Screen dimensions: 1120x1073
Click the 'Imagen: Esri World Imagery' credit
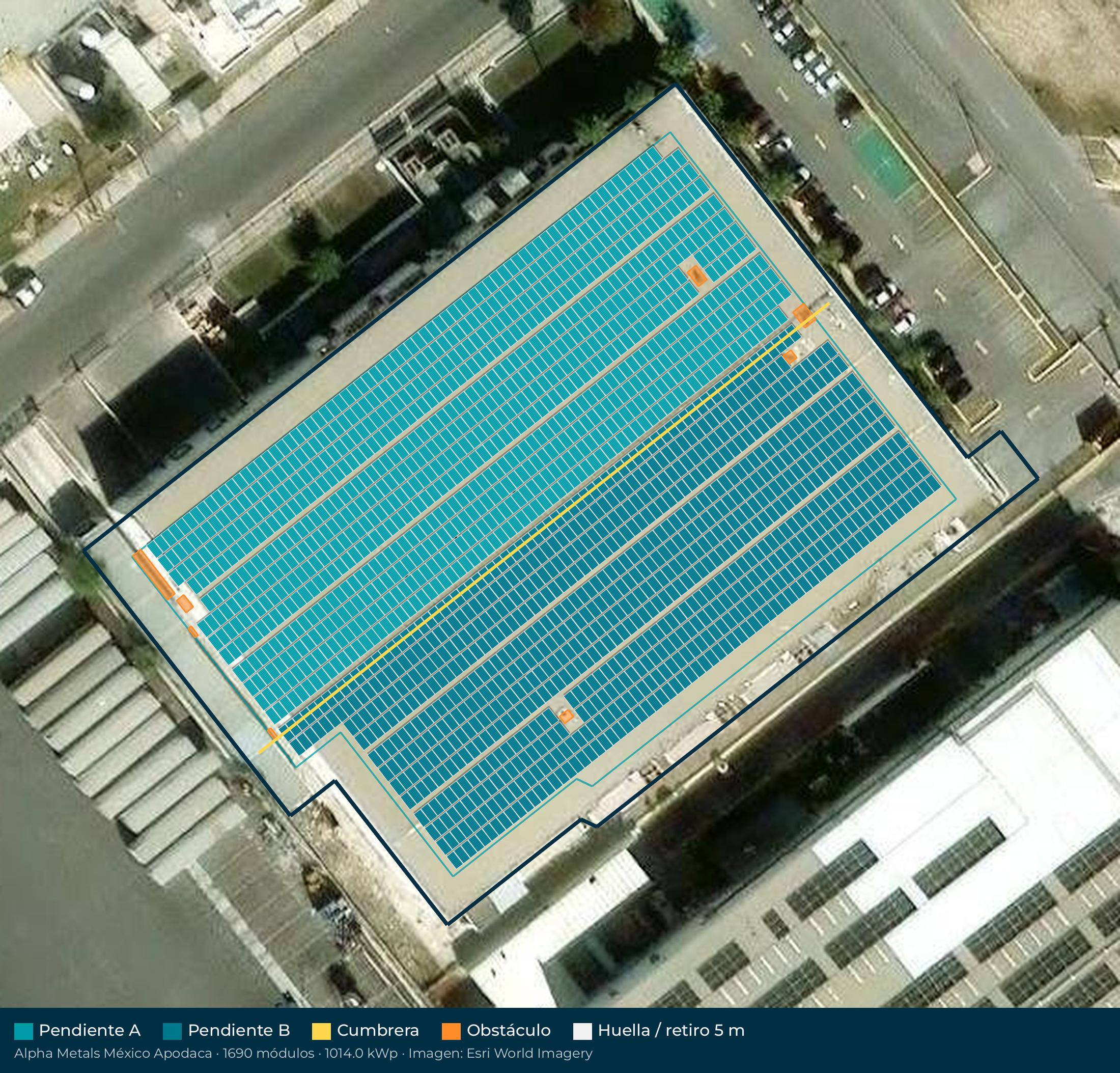click(500, 1053)
